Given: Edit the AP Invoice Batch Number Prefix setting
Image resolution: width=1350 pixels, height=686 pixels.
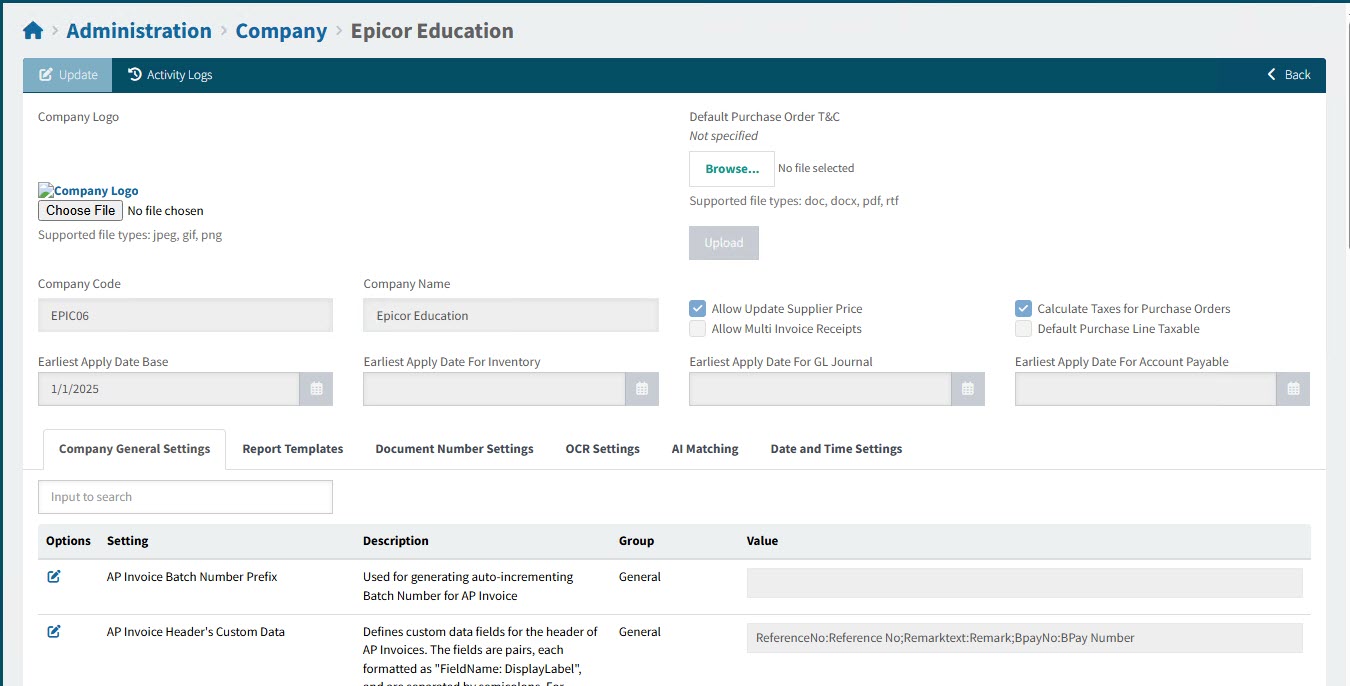Looking at the screenshot, I should [x=54, y=577].
